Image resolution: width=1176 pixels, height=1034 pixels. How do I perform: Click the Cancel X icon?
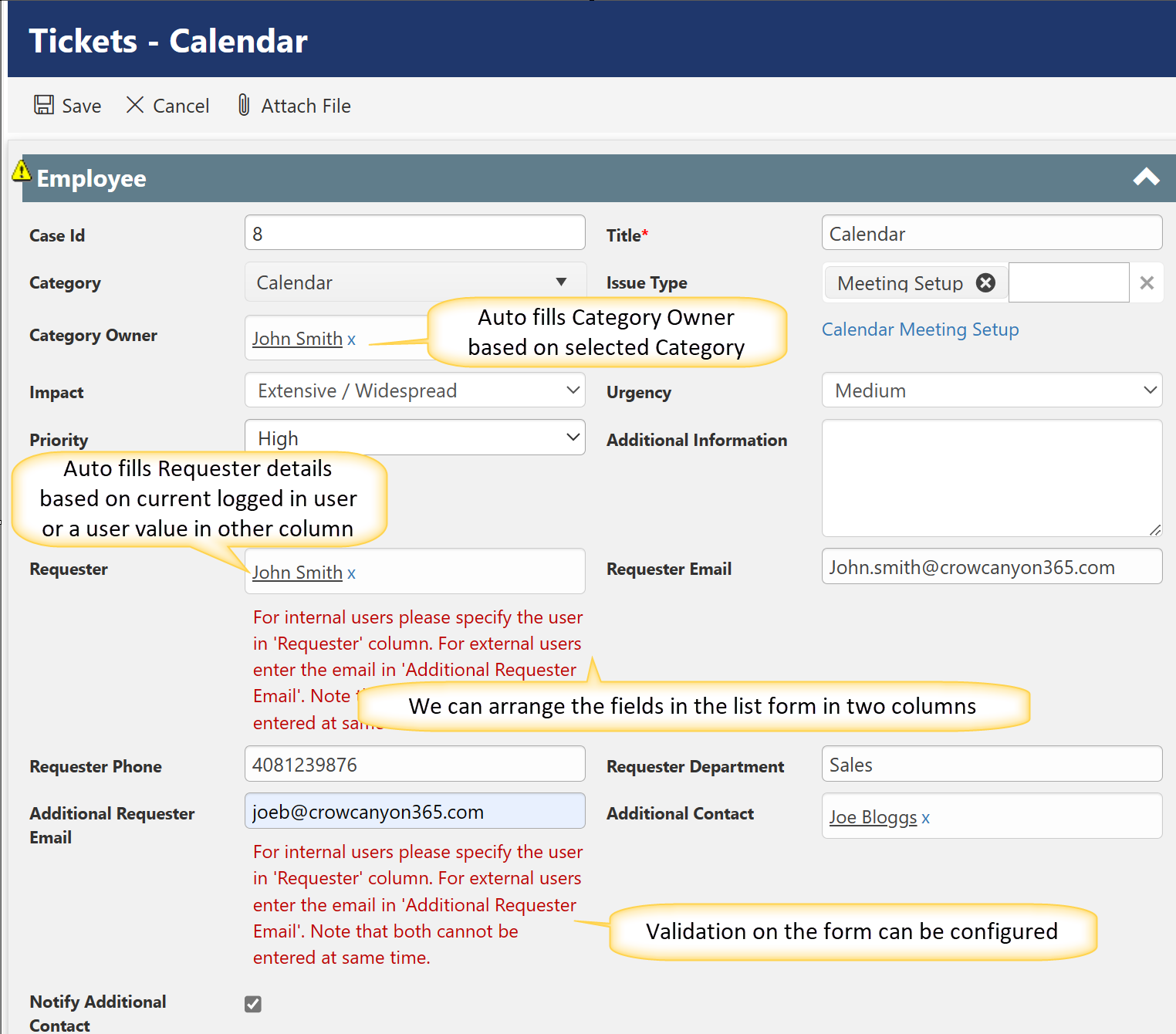pyautogui.click(x=135, y=105)
